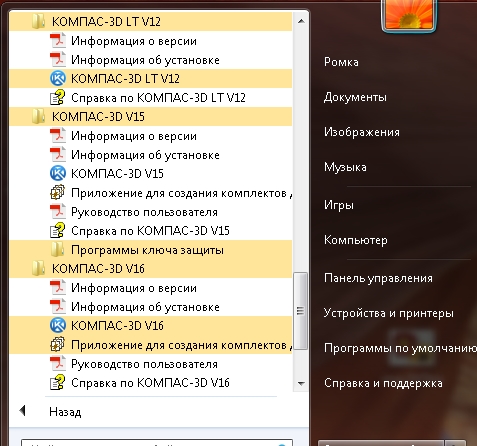477x446 pixels.
Task: Click PDF icon for V15 Информация об установке
Action: pos(58,155)
